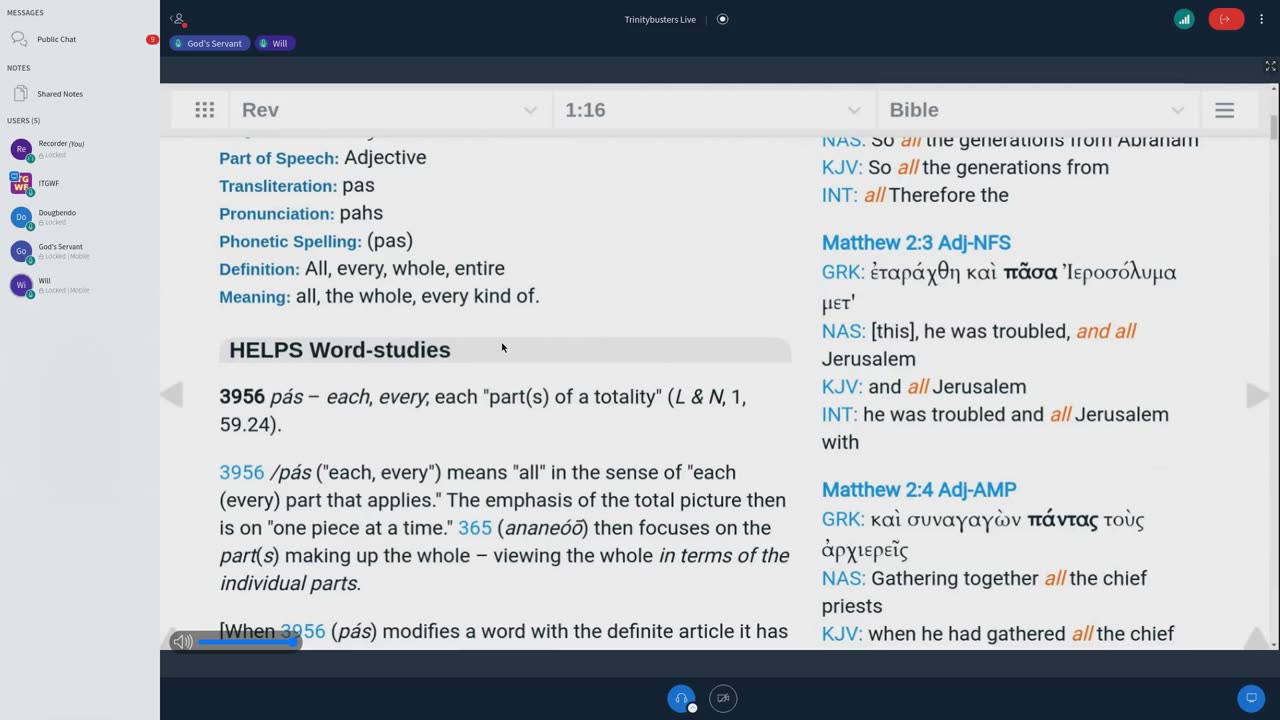This screenshot has height=720, width=1280.
Task: Select the ITGWF user avatar
Action: pos(21,183)
